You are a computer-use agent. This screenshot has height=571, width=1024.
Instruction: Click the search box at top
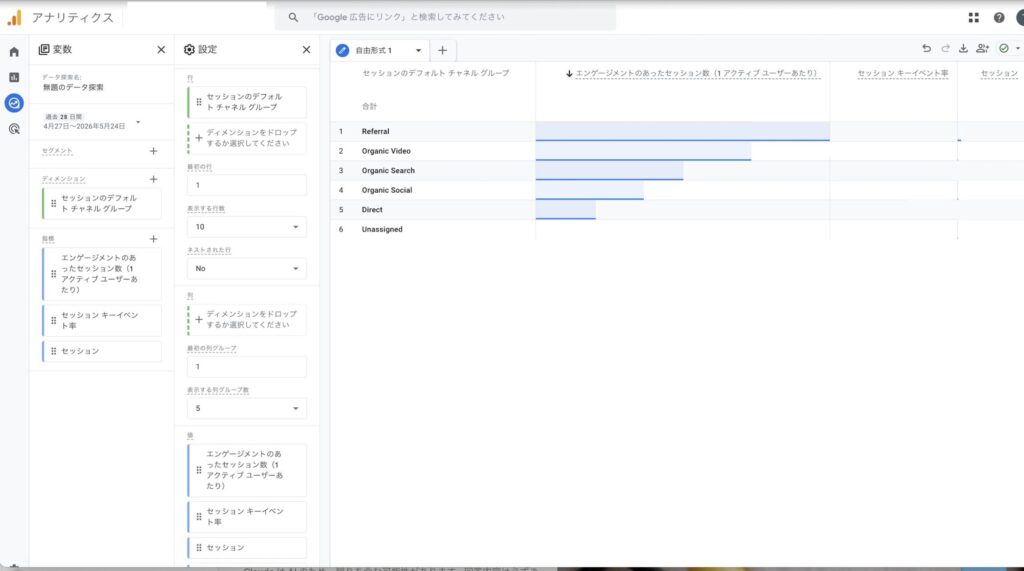tap(445, 18)
